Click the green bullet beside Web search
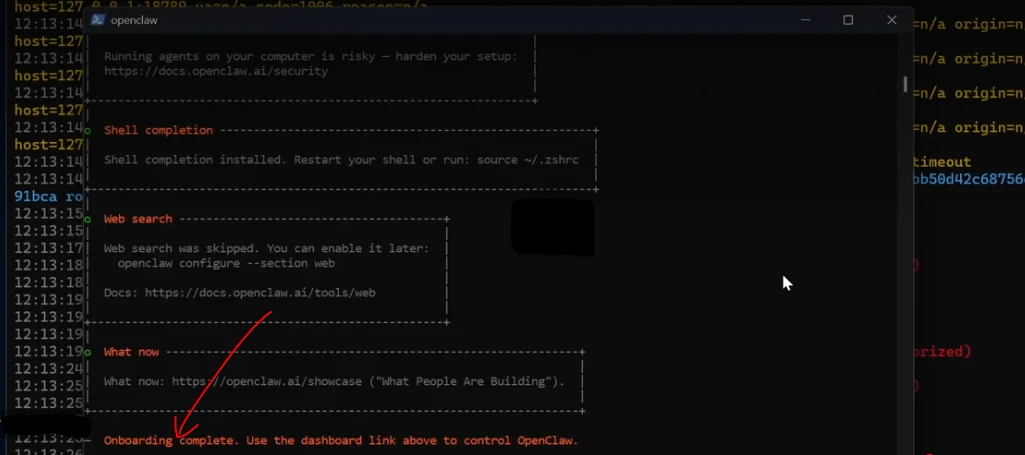1025x455 pixels. pyautogui.click(x=88, y=219)
